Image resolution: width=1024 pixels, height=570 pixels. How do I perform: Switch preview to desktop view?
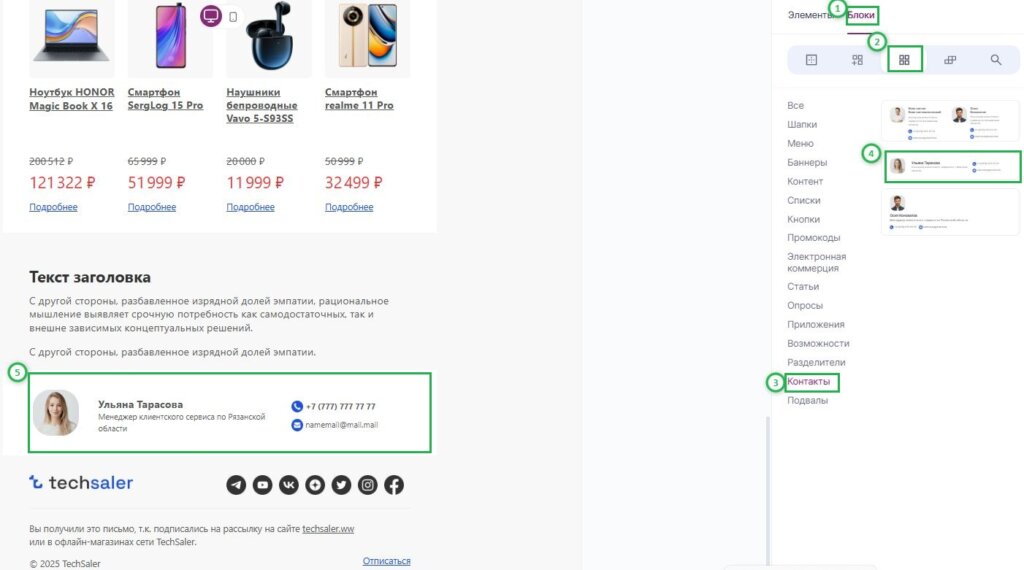click(x=210, y=16)
